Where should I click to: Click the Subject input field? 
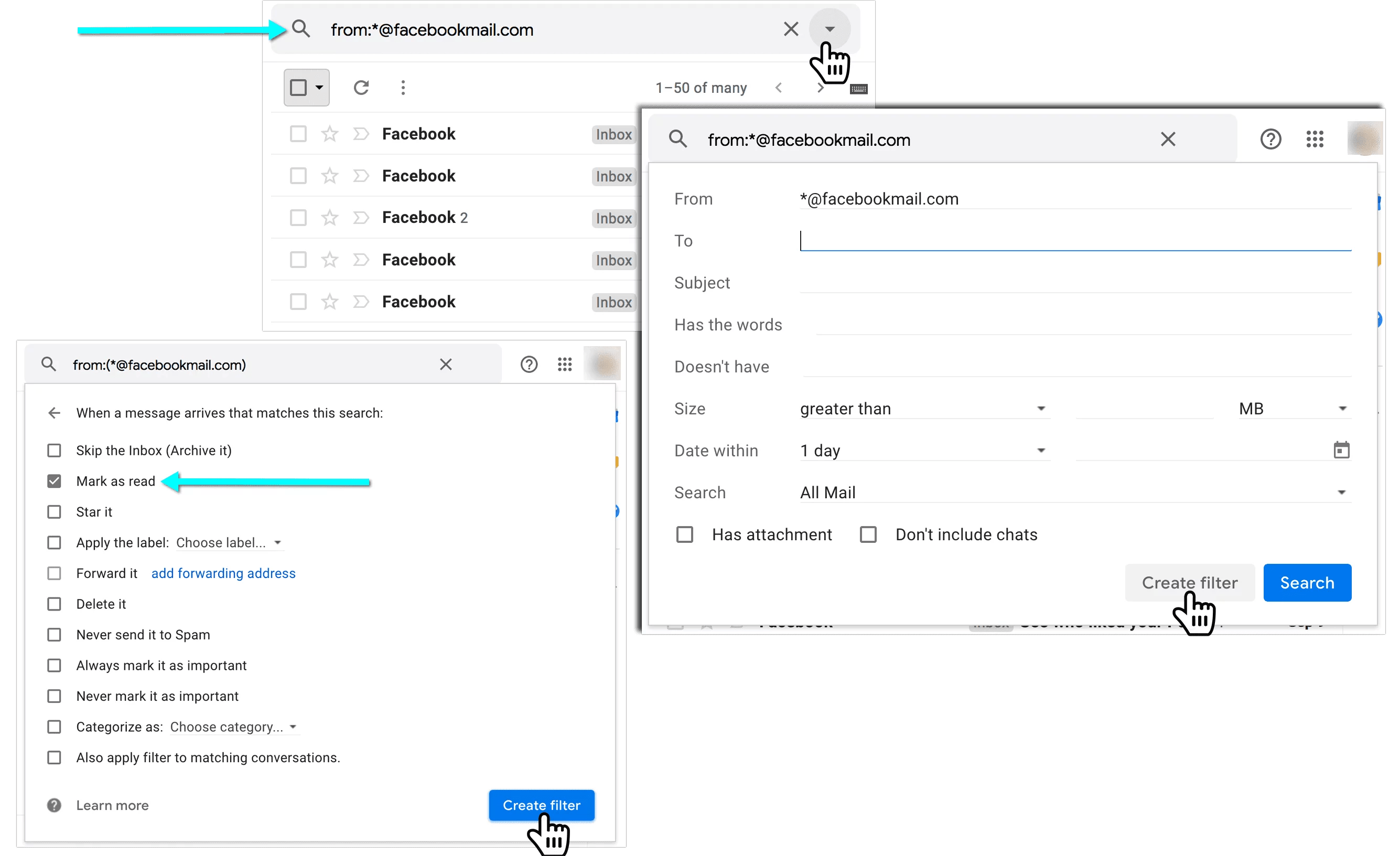1075,283
